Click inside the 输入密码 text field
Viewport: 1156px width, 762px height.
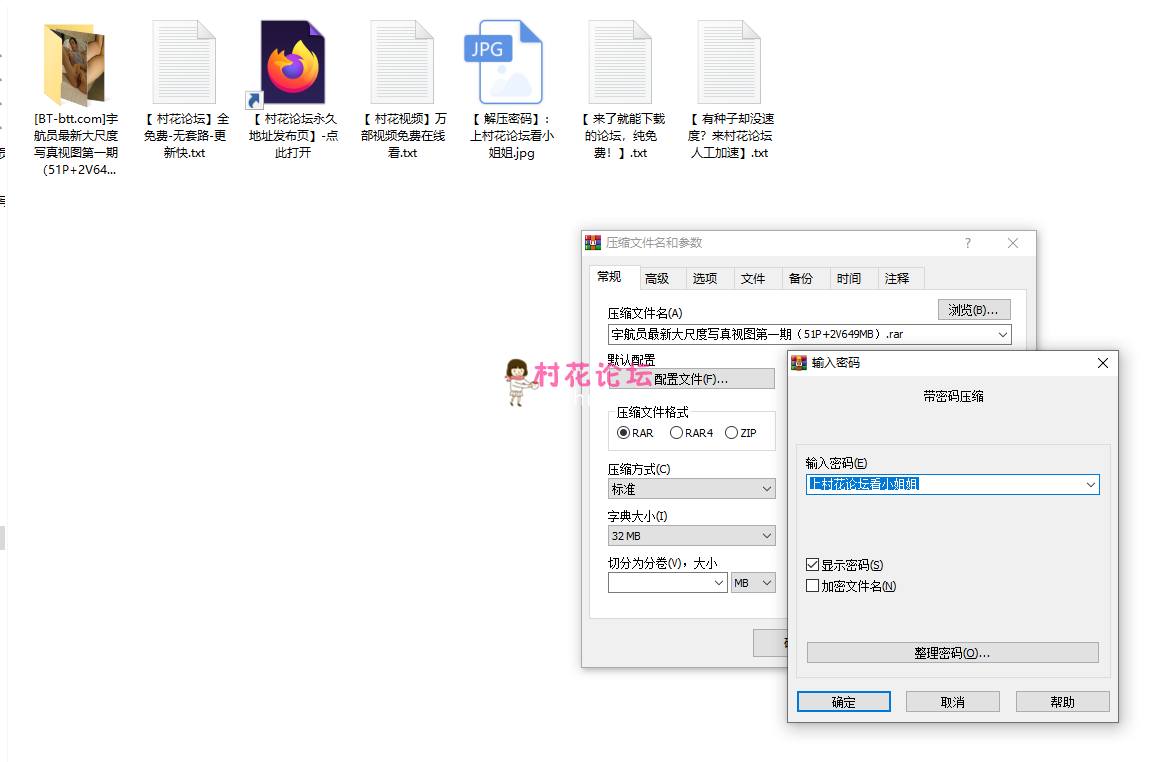pos(943,484)
